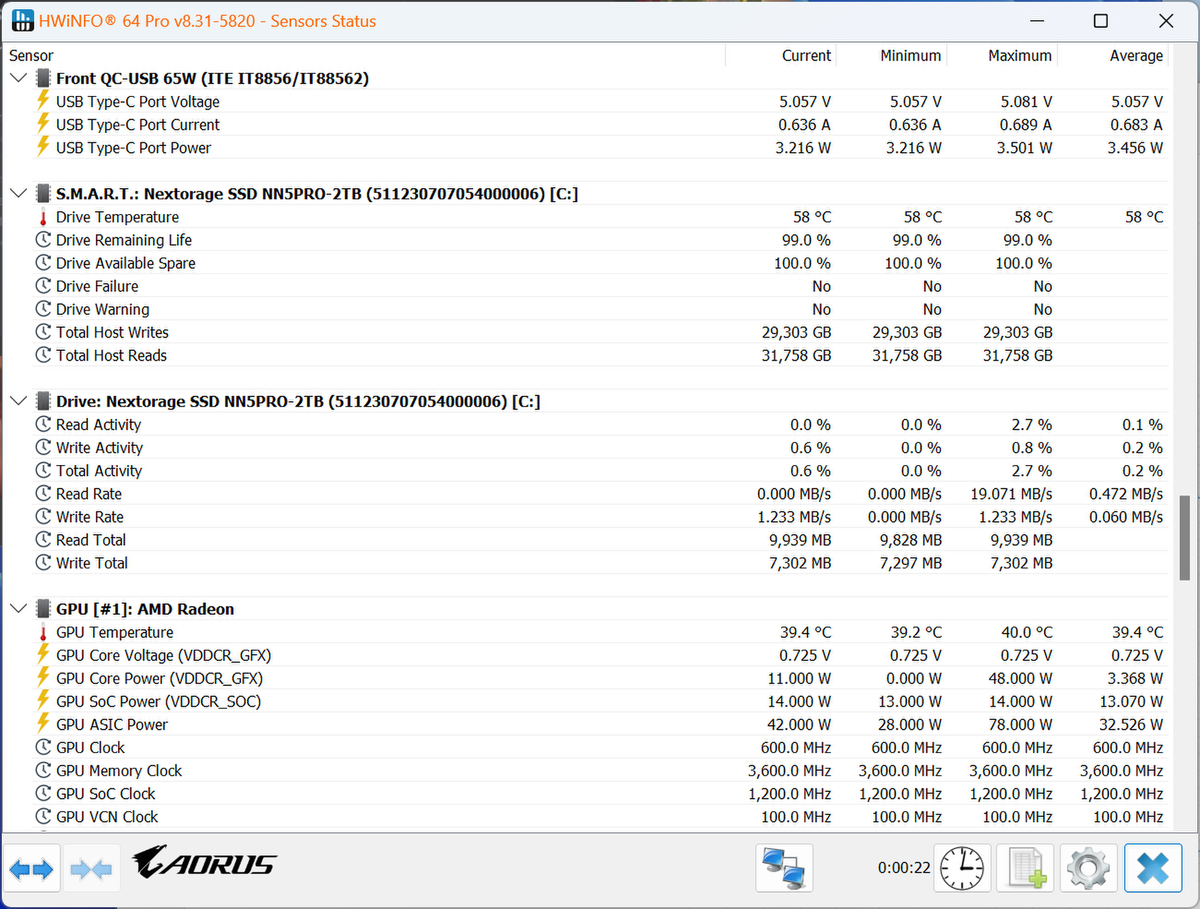The height and width of the screenshot is (909, 1200).
Task: Click the Drive Available Spare clock icon
Action: click(43, 263)
